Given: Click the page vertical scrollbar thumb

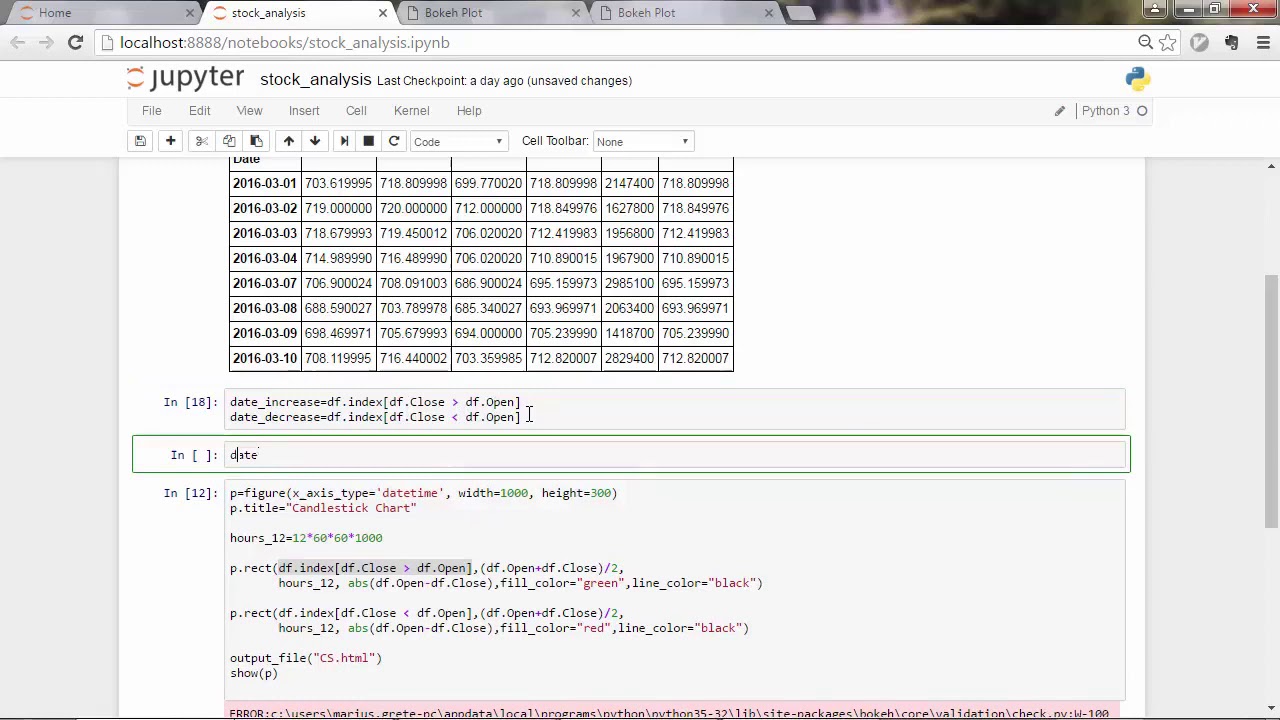Looking at the screenshot, I should 1271,400.
